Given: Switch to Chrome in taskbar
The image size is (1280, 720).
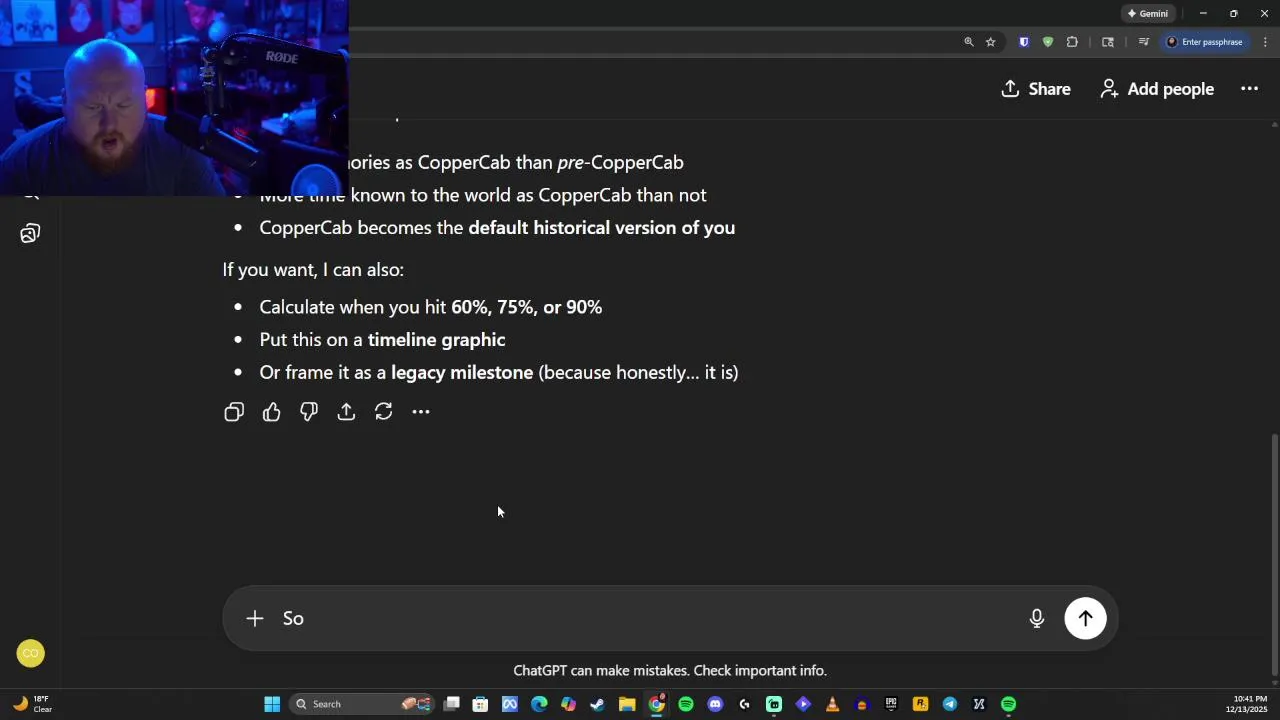Looking at the screenshot, I should (x=656, y=704).
